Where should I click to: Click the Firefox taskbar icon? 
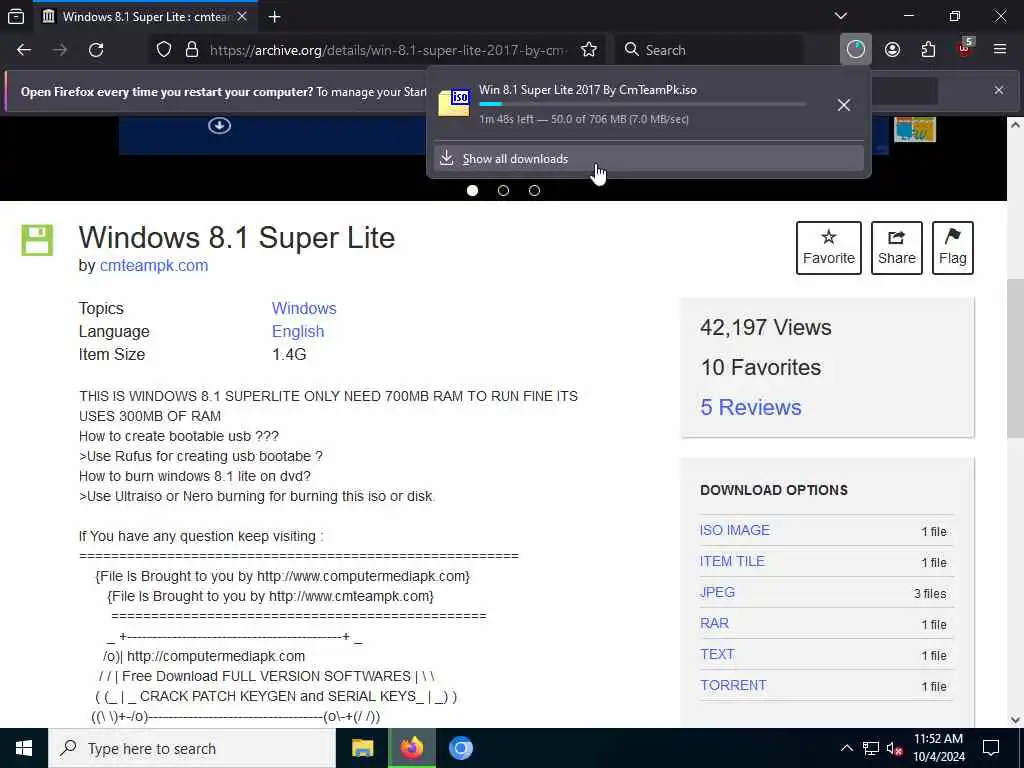coord(412,748)
